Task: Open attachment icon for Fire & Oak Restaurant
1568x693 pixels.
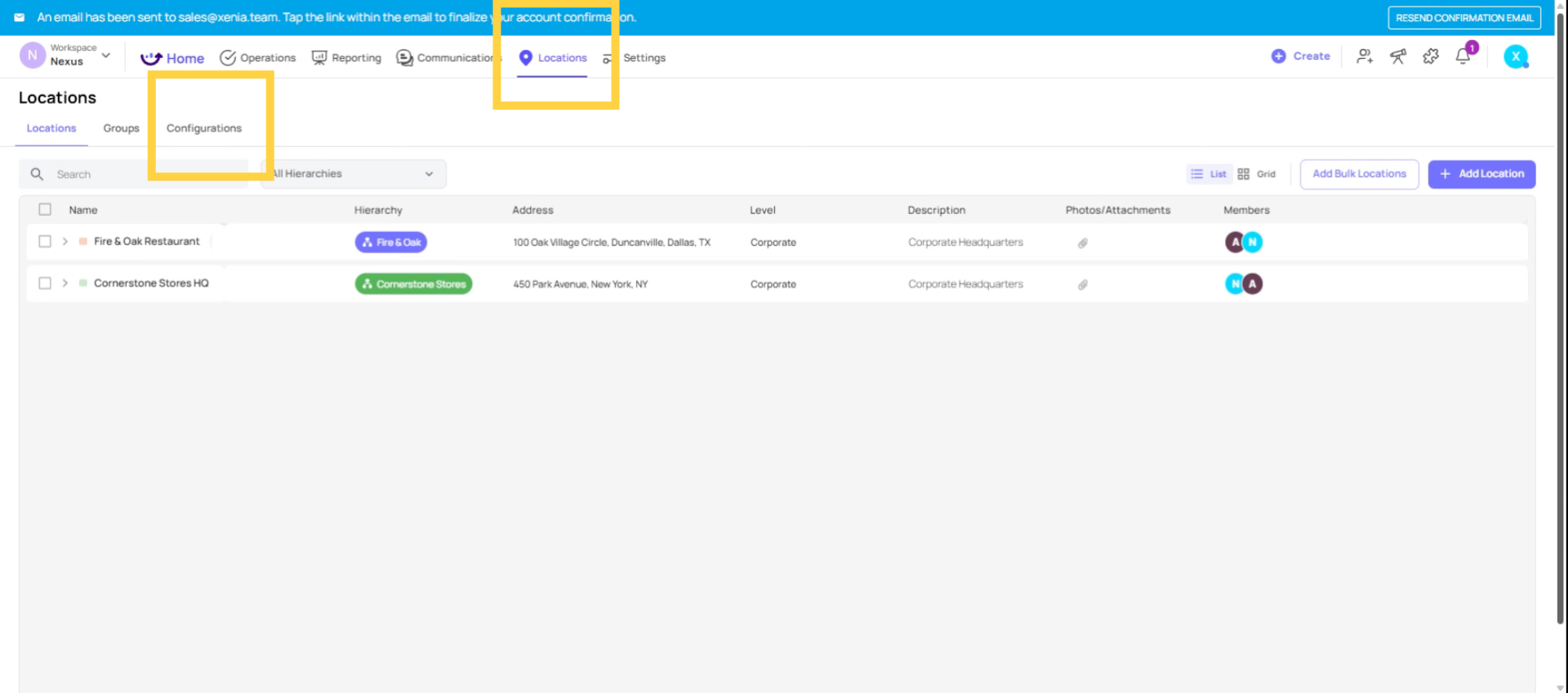Action: 1083,243
